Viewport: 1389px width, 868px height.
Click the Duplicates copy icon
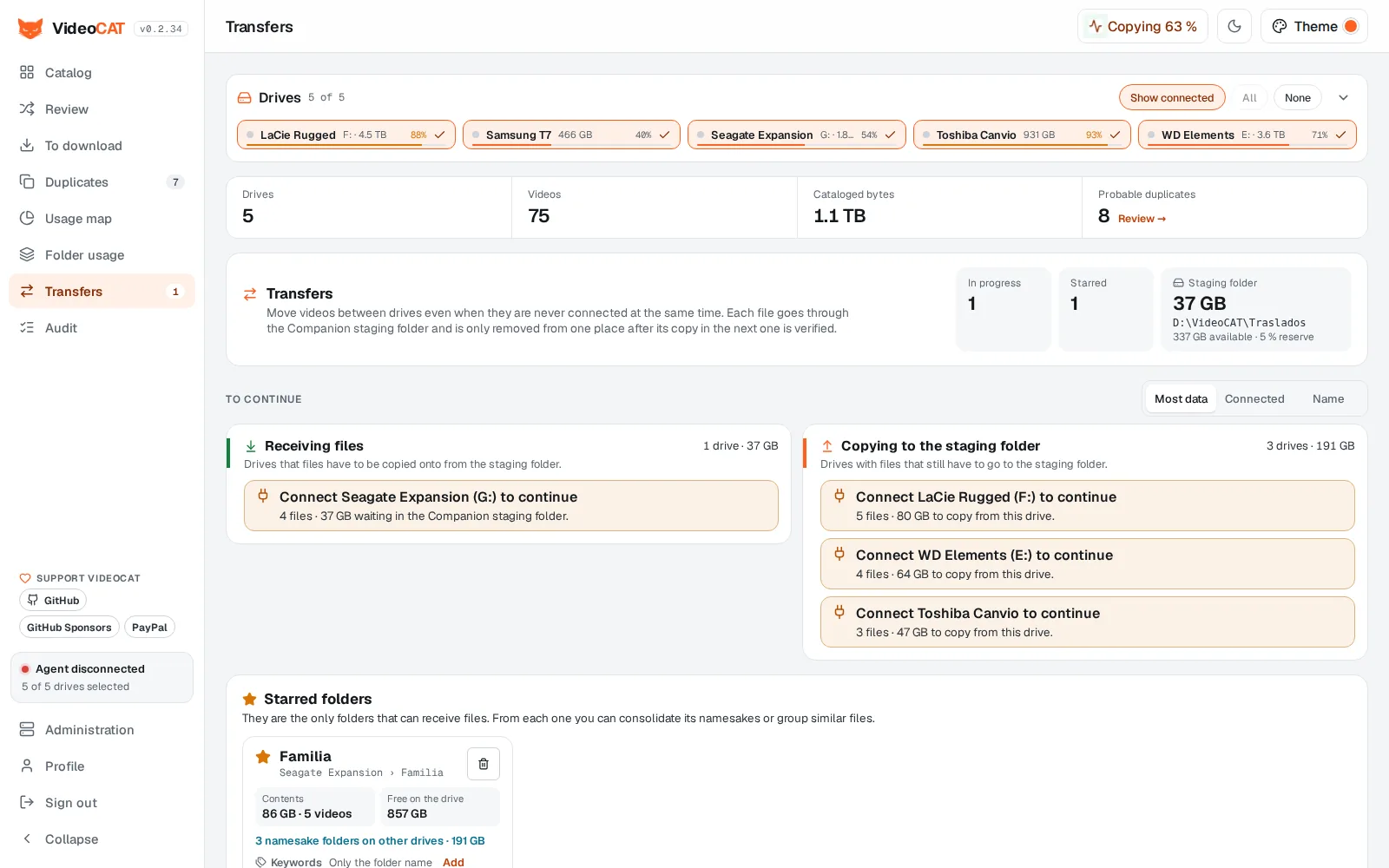27,181
